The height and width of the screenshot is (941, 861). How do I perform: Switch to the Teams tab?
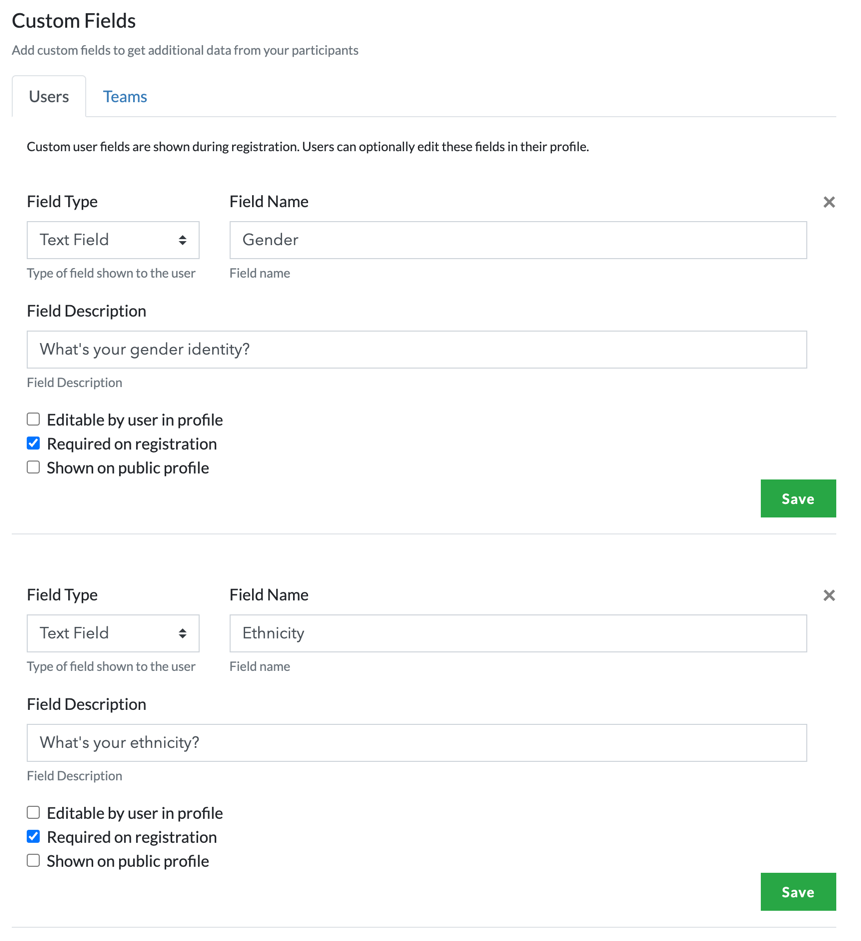point(125,97)
